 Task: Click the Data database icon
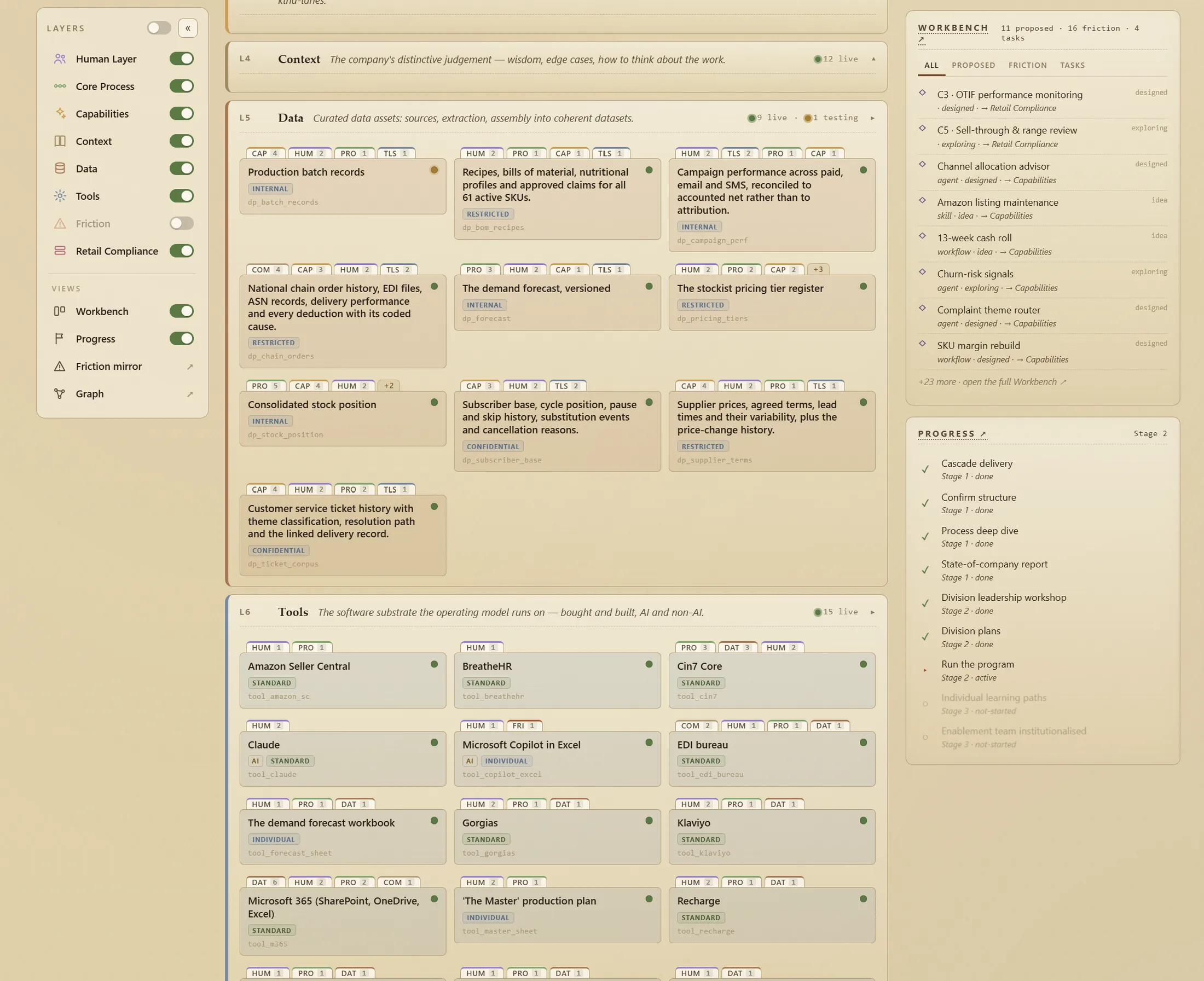pyautogui.click(x=60, y=169)
